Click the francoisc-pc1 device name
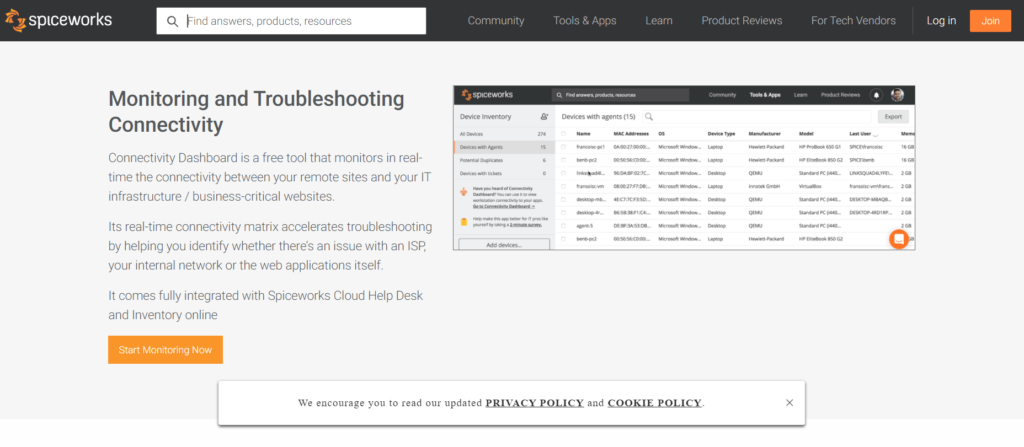The image size is (1024, 447). 590,147
